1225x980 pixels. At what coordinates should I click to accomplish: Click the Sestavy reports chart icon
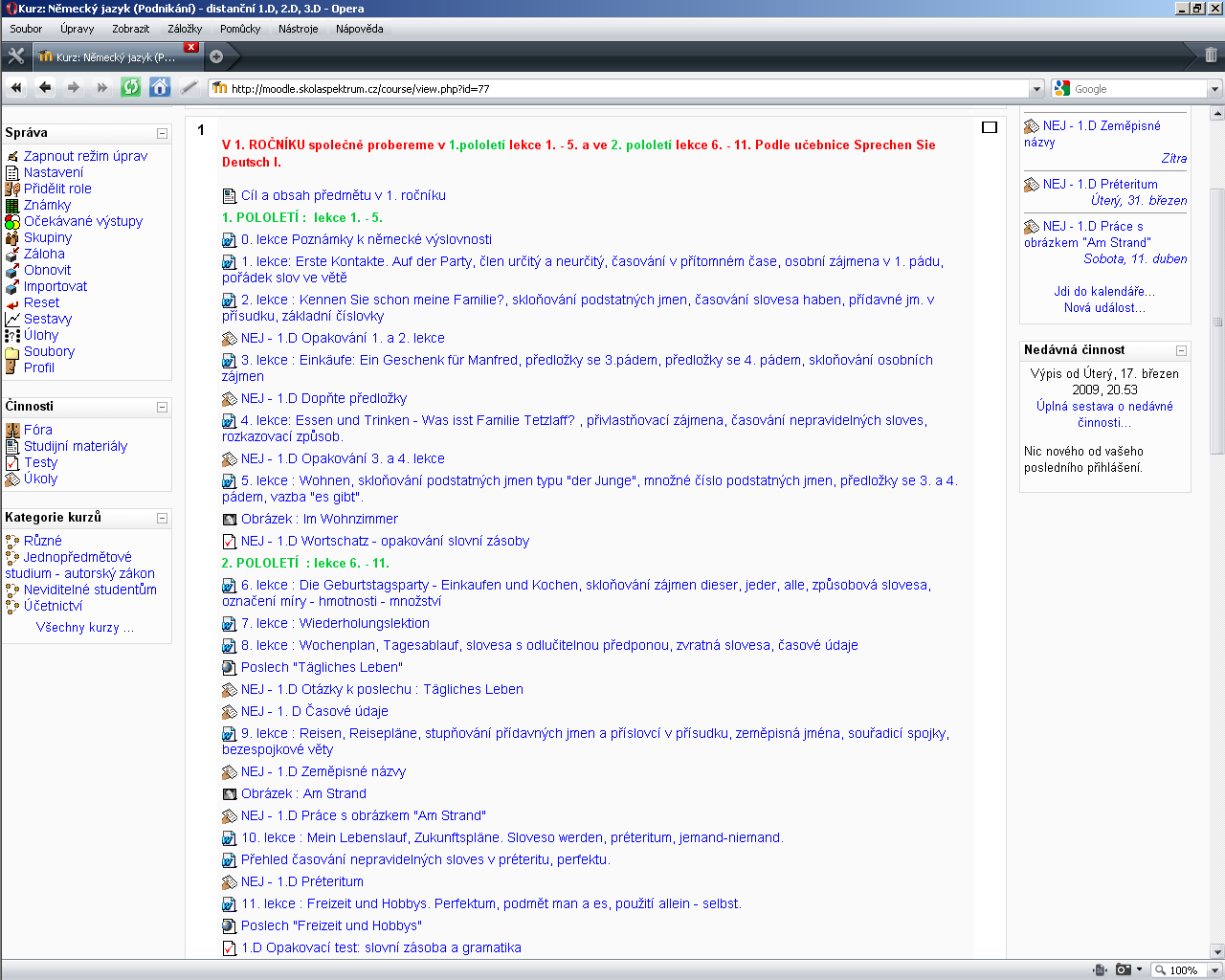point(12,319)
